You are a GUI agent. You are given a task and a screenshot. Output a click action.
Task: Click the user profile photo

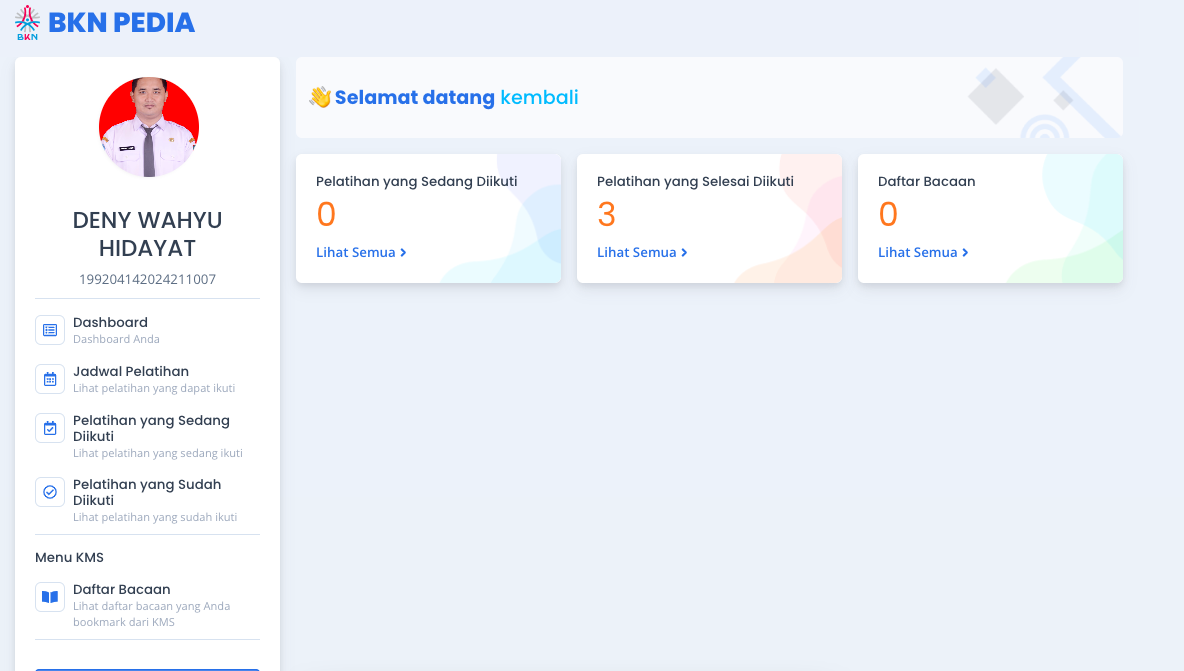149,127
